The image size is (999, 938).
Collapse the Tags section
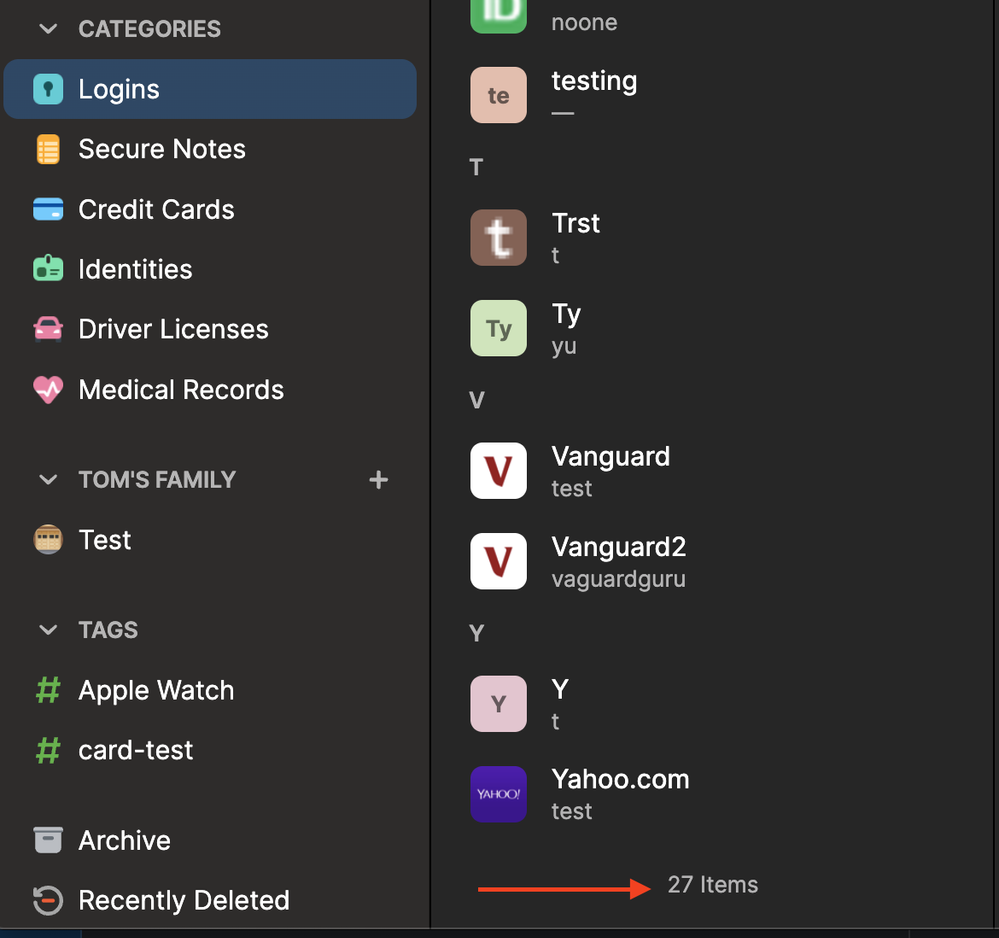pyautogui.click(x=47, y=630)
